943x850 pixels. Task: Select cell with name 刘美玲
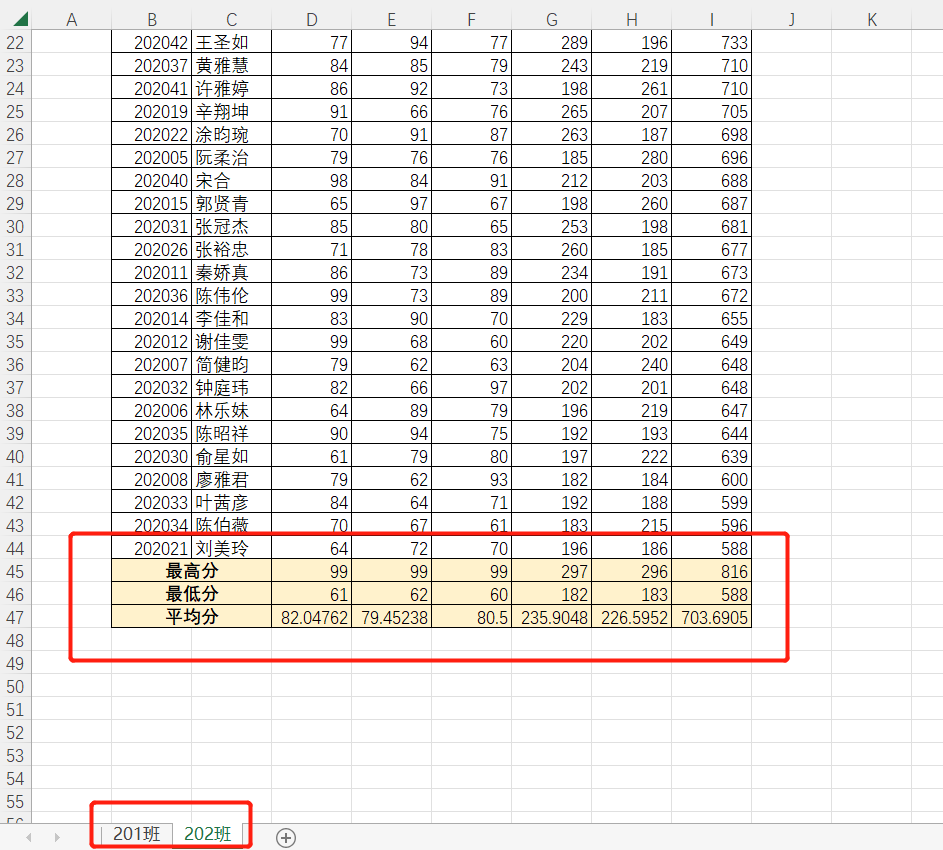click(232, 548)
